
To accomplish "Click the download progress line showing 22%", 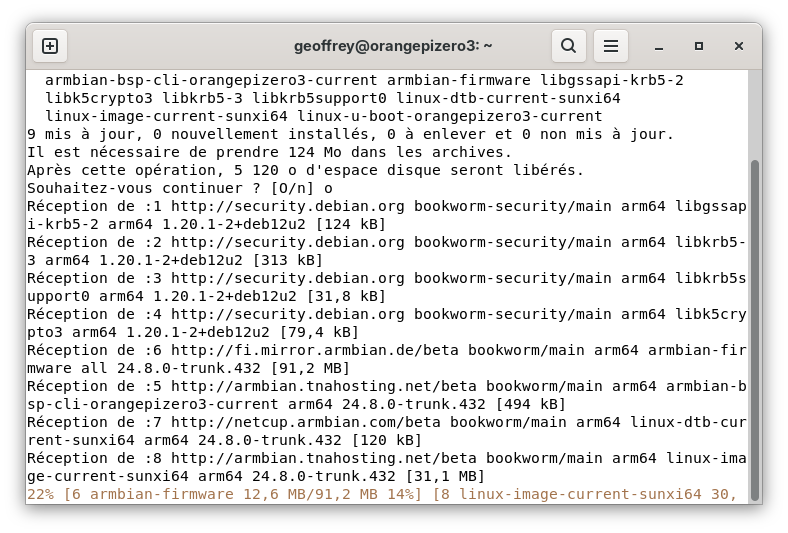I will [382, 494].
